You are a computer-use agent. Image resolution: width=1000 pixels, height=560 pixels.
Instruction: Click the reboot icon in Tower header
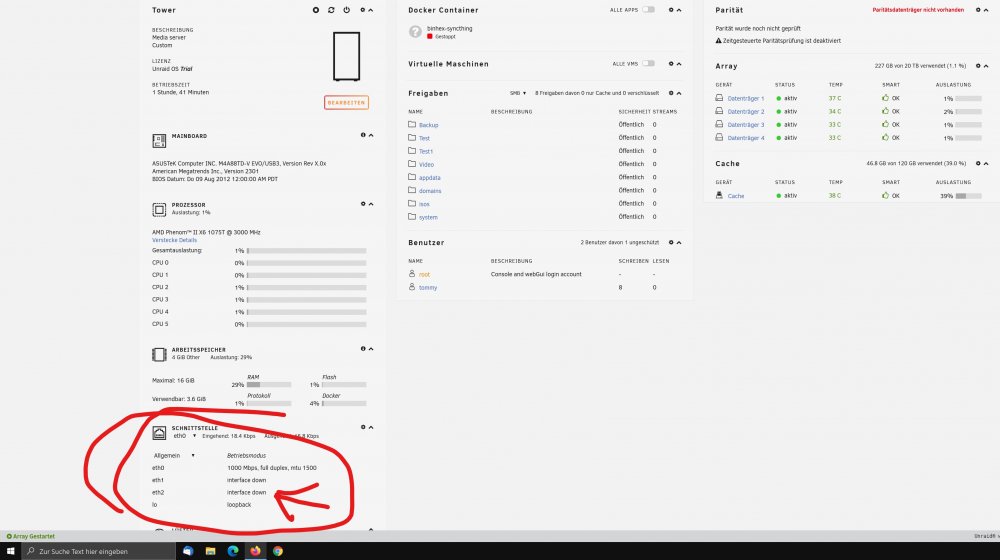tap(331, 10)
